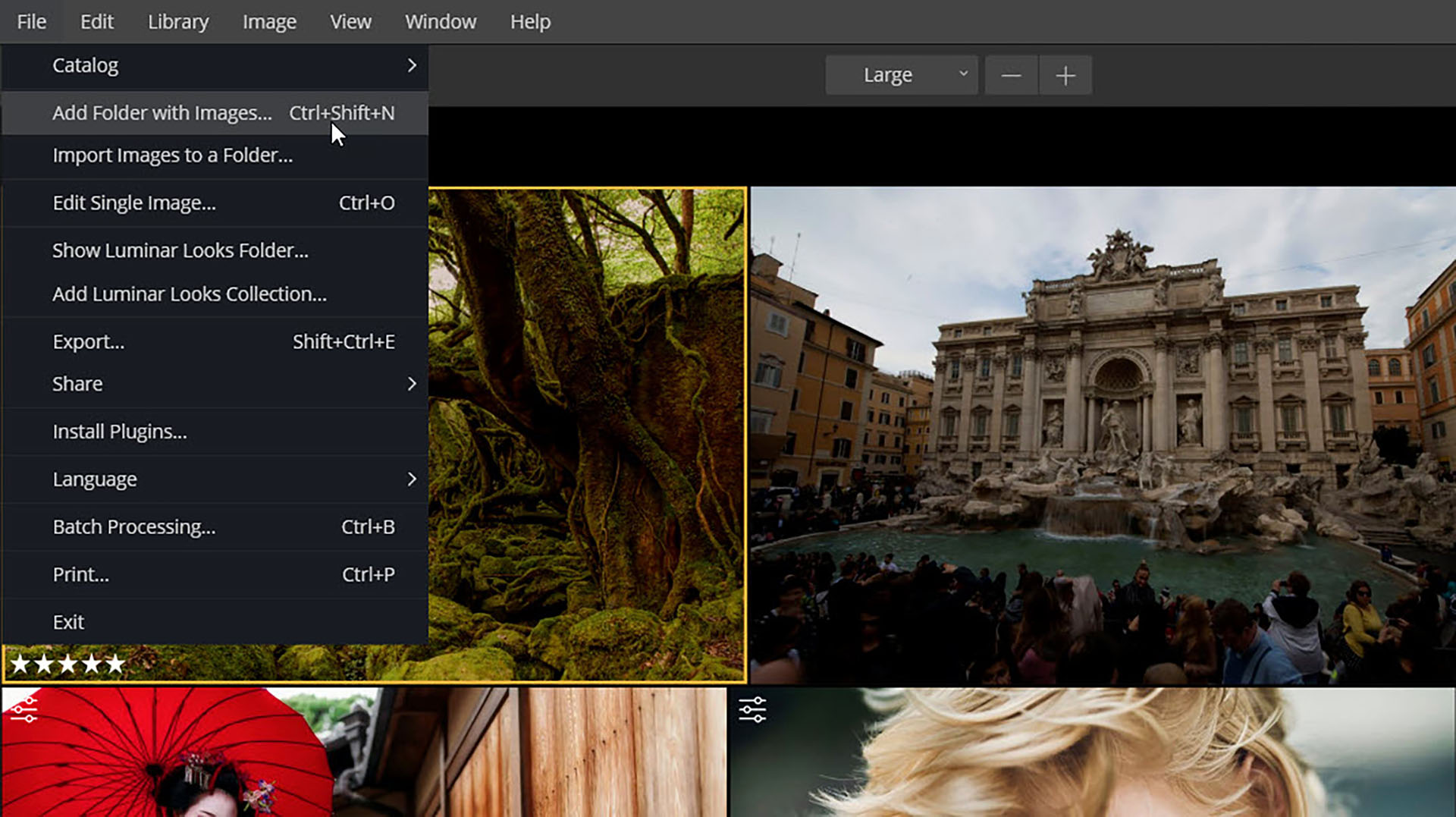The height and width of the screenshot is (817, 1456).
Task: Select the red umbrella geisha photo
Action: pyautogui.click(x=364, y=753)
